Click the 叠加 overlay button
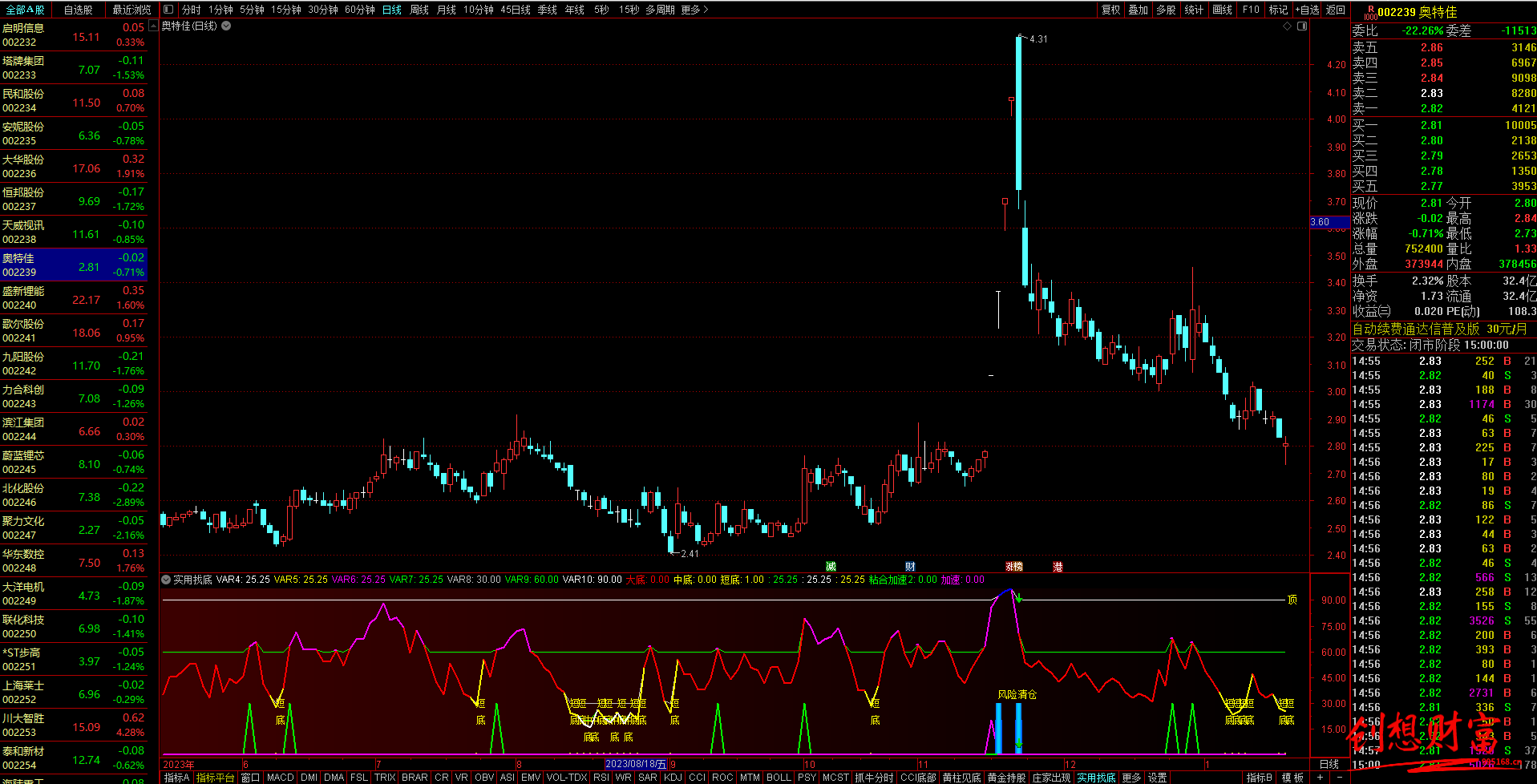Viewport: 1537px width, 784px height. coord(1139,10)
